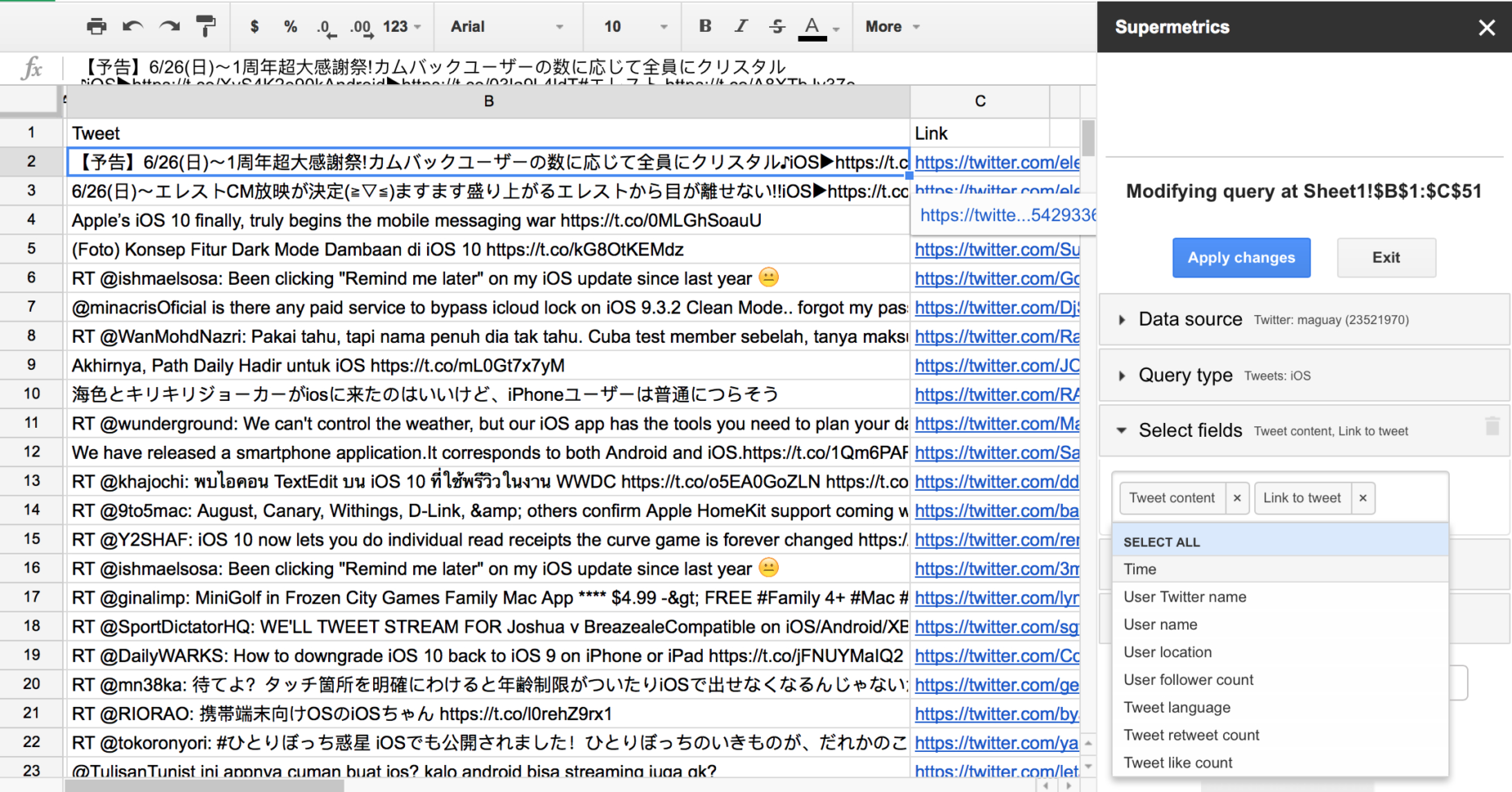Select the Paint format tool
Screen dimensions: 1512x792
(206, 26)
